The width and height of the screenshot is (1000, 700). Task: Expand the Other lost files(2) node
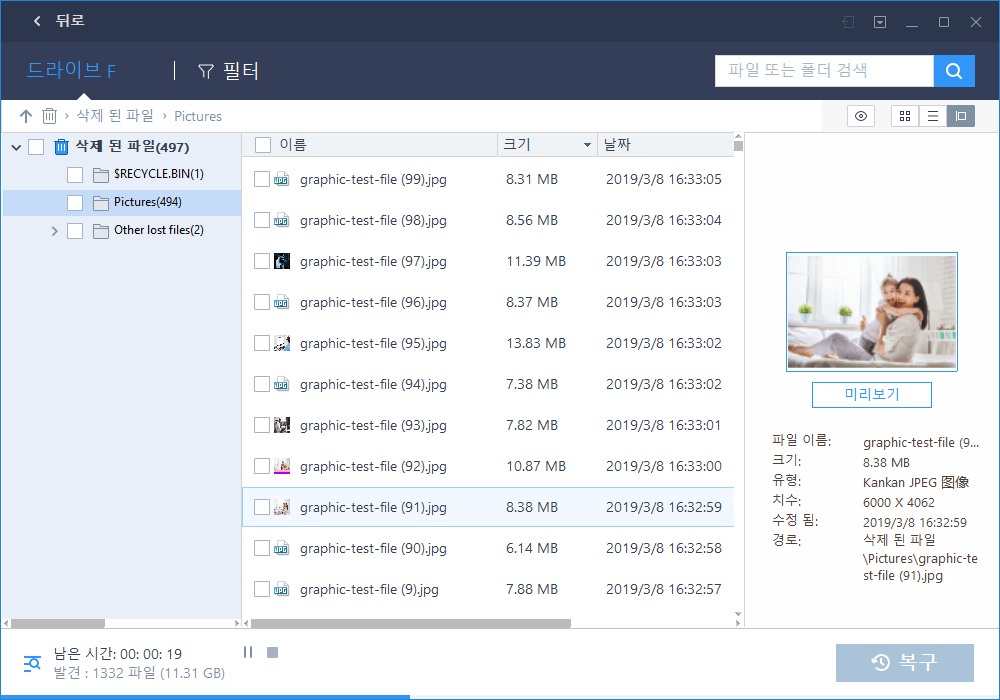tap(55, 231)
